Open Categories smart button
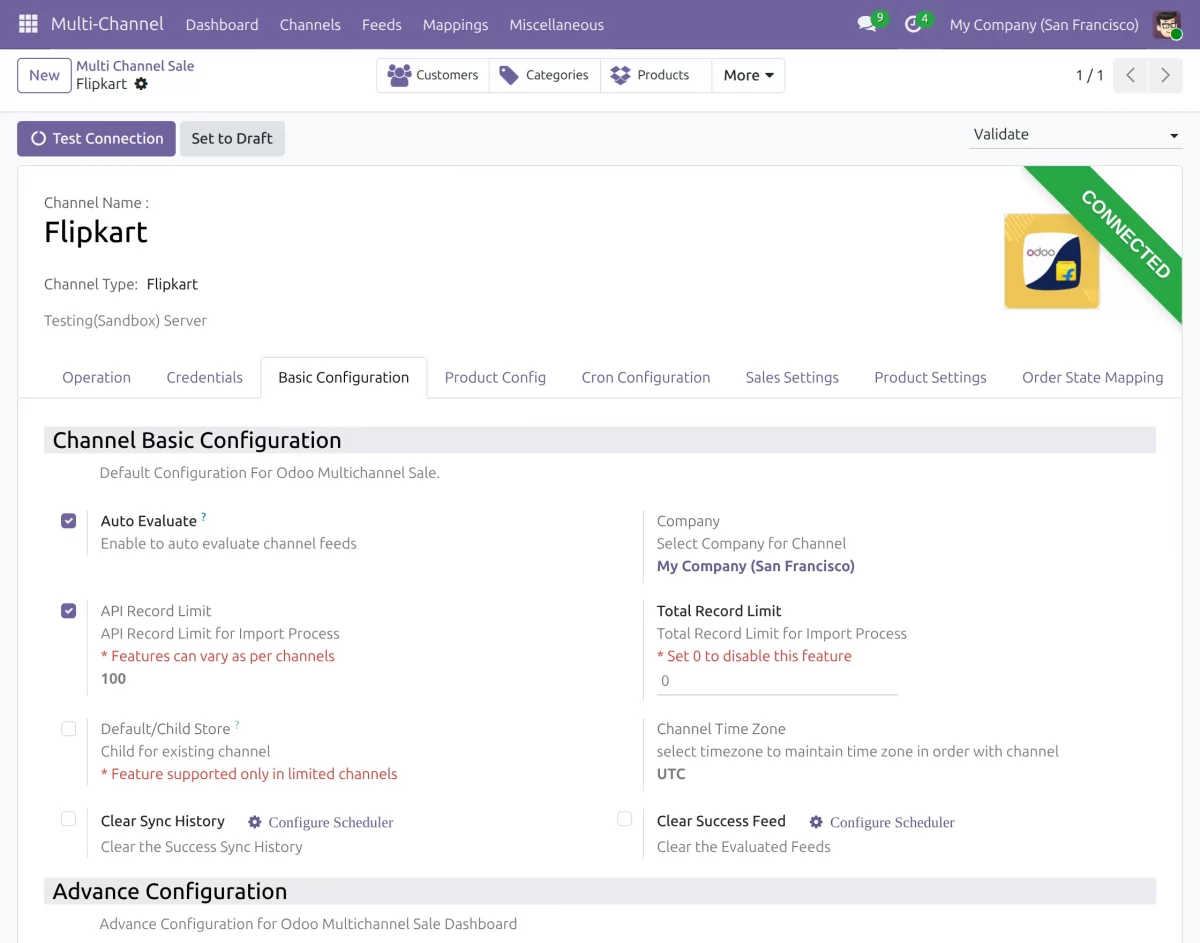The width and height of the screenshot is (1200, 943). (545, 75)
